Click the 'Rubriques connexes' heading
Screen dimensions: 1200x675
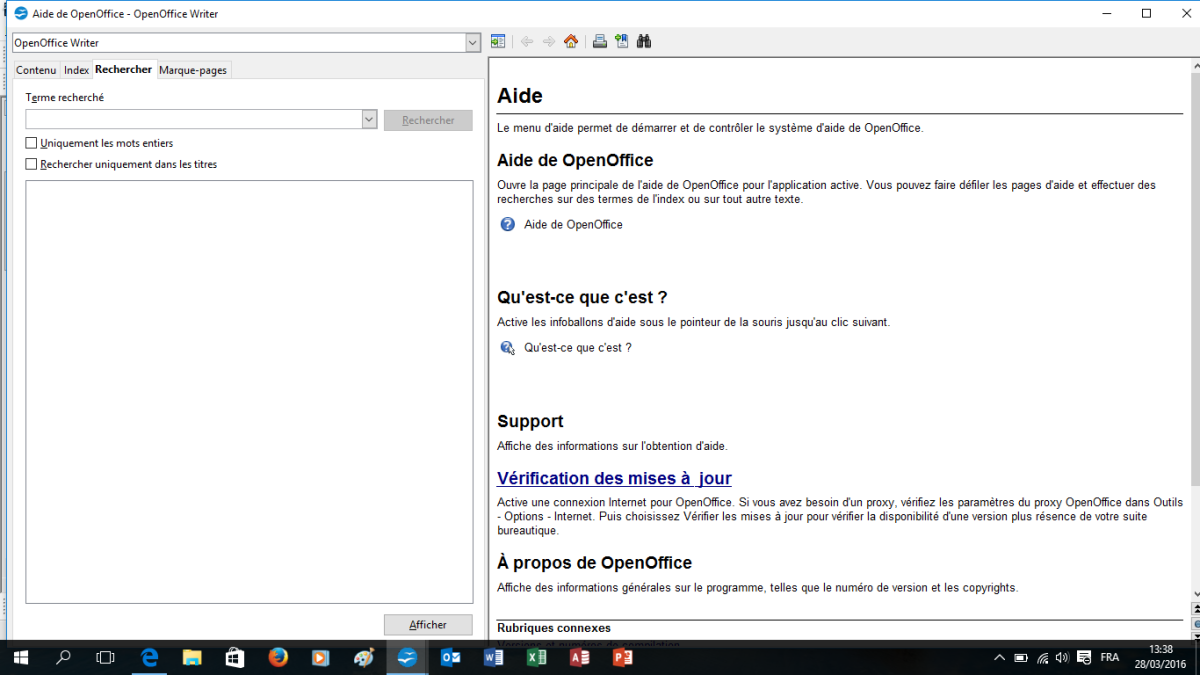point(554,628)
